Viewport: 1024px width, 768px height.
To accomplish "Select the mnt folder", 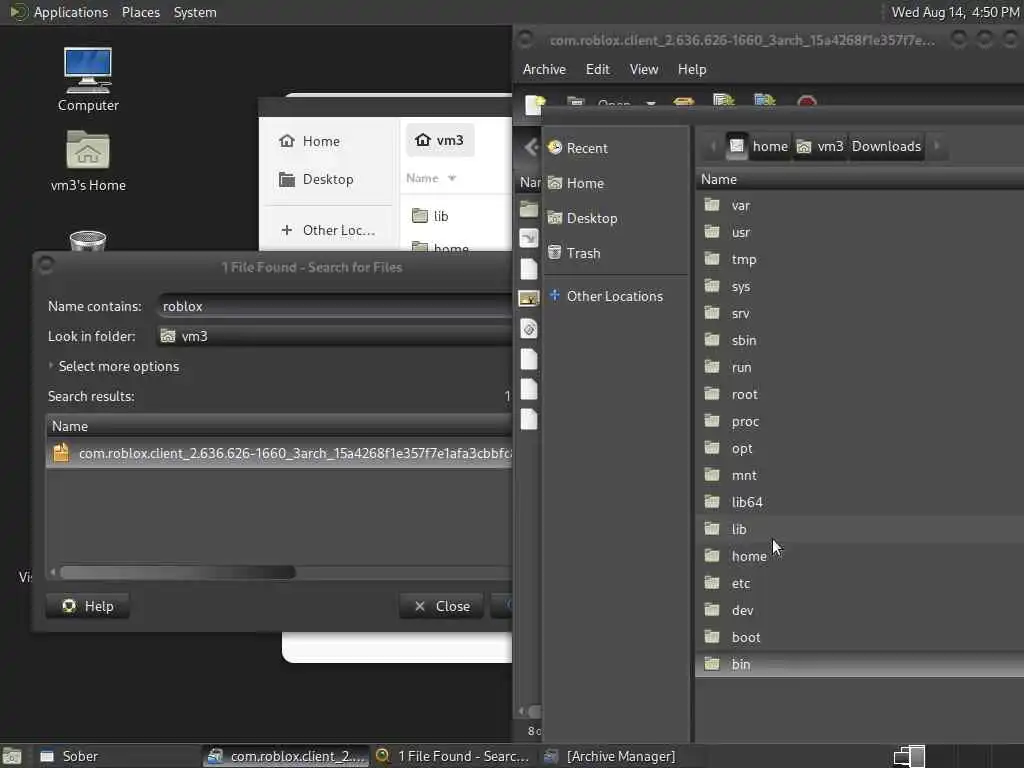I will tap(859, 475).
